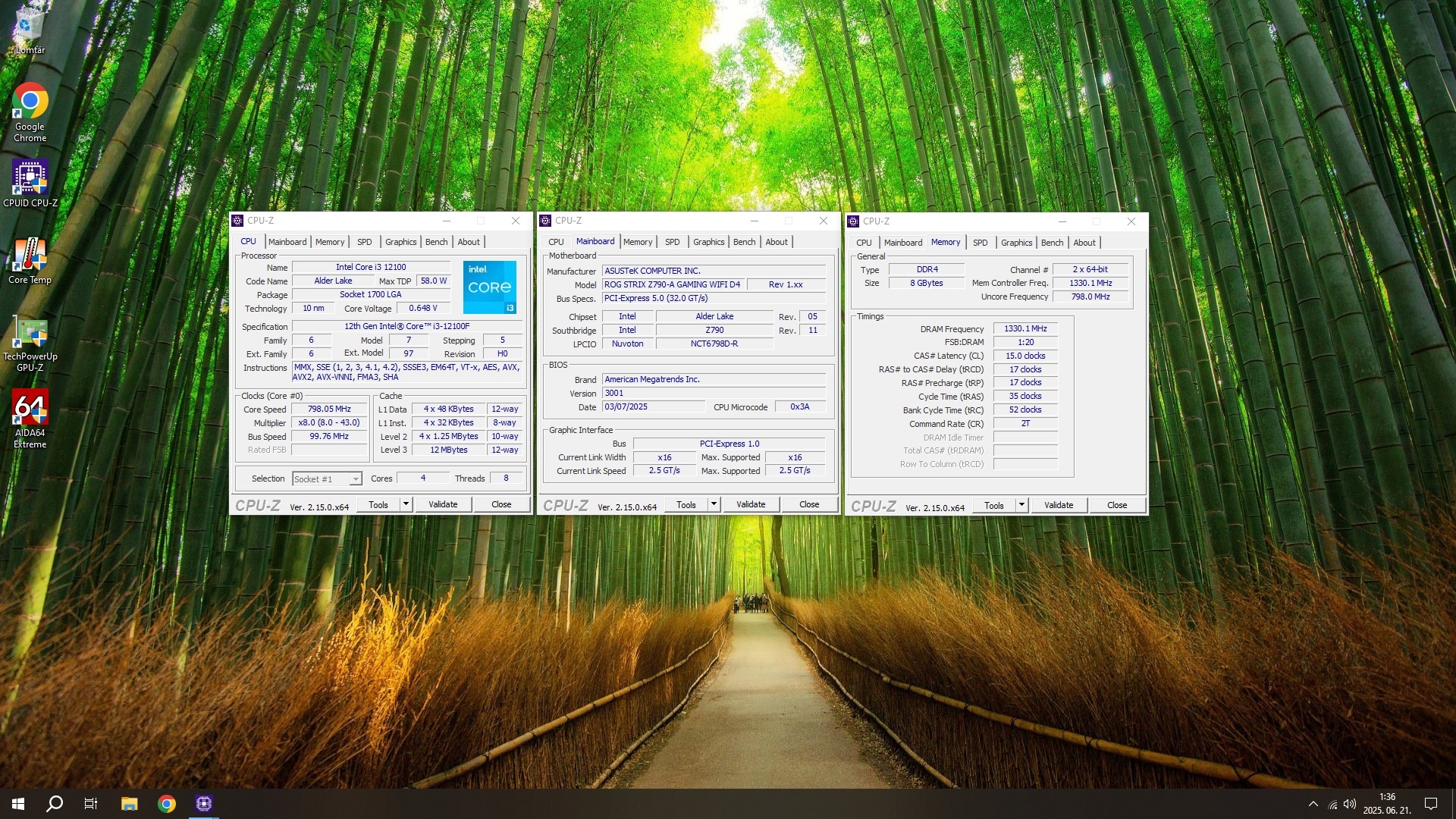Viewport: 1456px width, 819px height.
Task: Open File Explorer from the taskbar
Action: click(129, 804)
